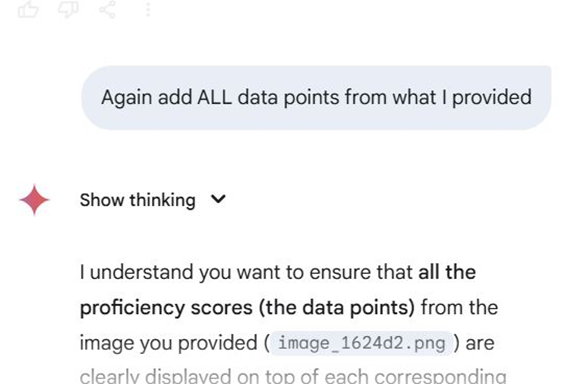Expand the Show thinking chevron
Viewport: 564px width, 384px height.
point(218,198)
